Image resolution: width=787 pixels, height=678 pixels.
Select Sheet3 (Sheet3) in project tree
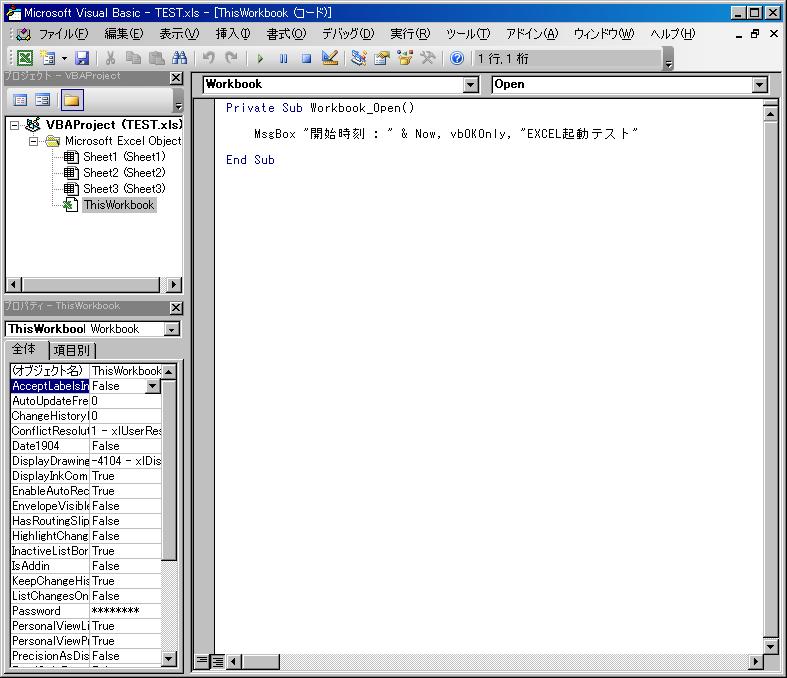pyautogui.click(x=124, y=189)
